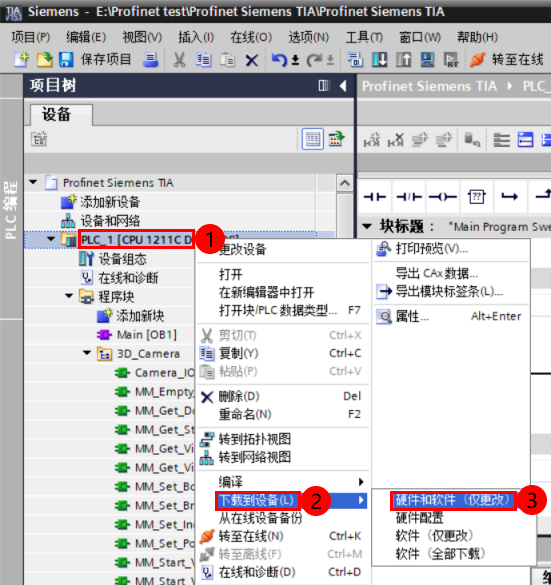This screenshot has height=585, width=551.
Task: Choose 硬件配置 from download submenu
Action: click(x=419, y=518)
